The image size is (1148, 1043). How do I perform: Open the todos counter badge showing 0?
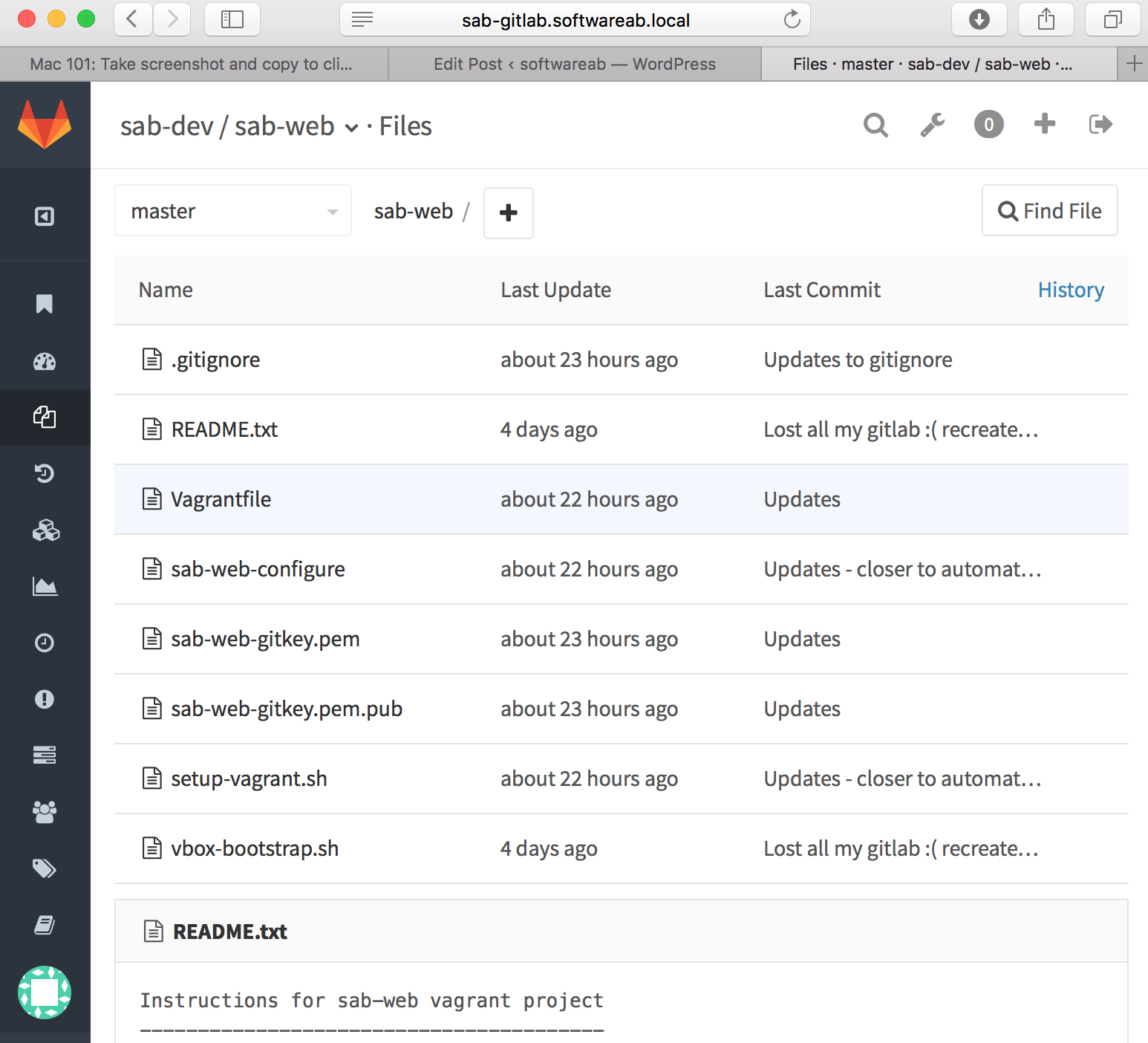[988, 125]
